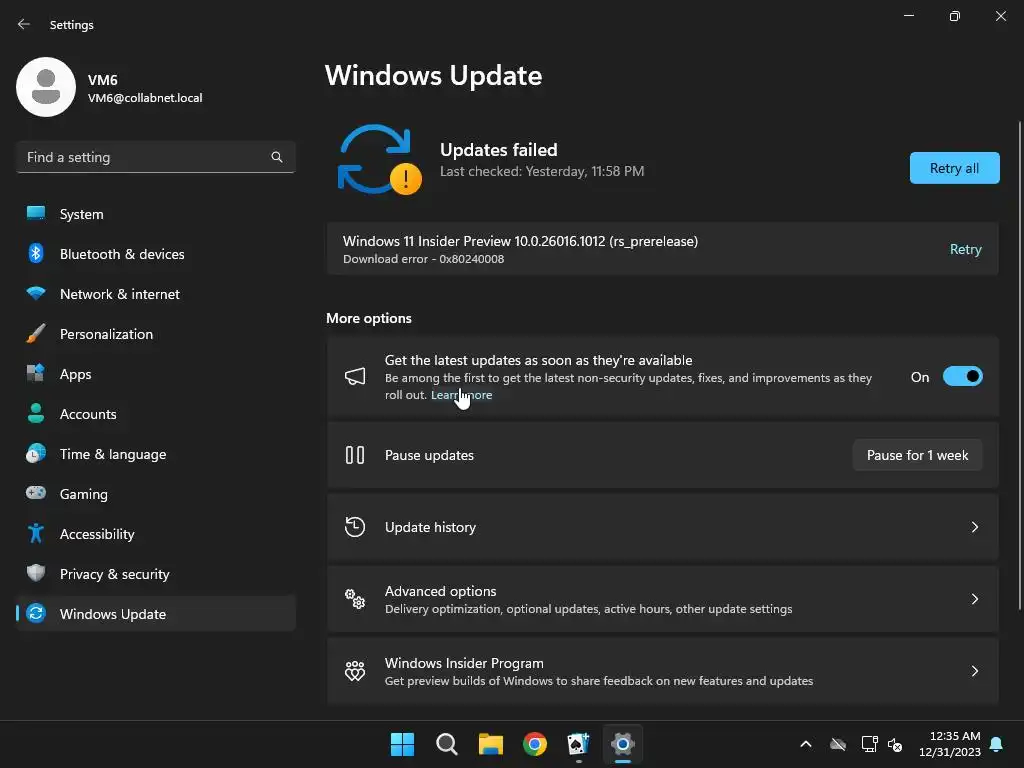Open the Solitaire app on the taskbar
Screen dimensions: 1024x768
(579, 744)
